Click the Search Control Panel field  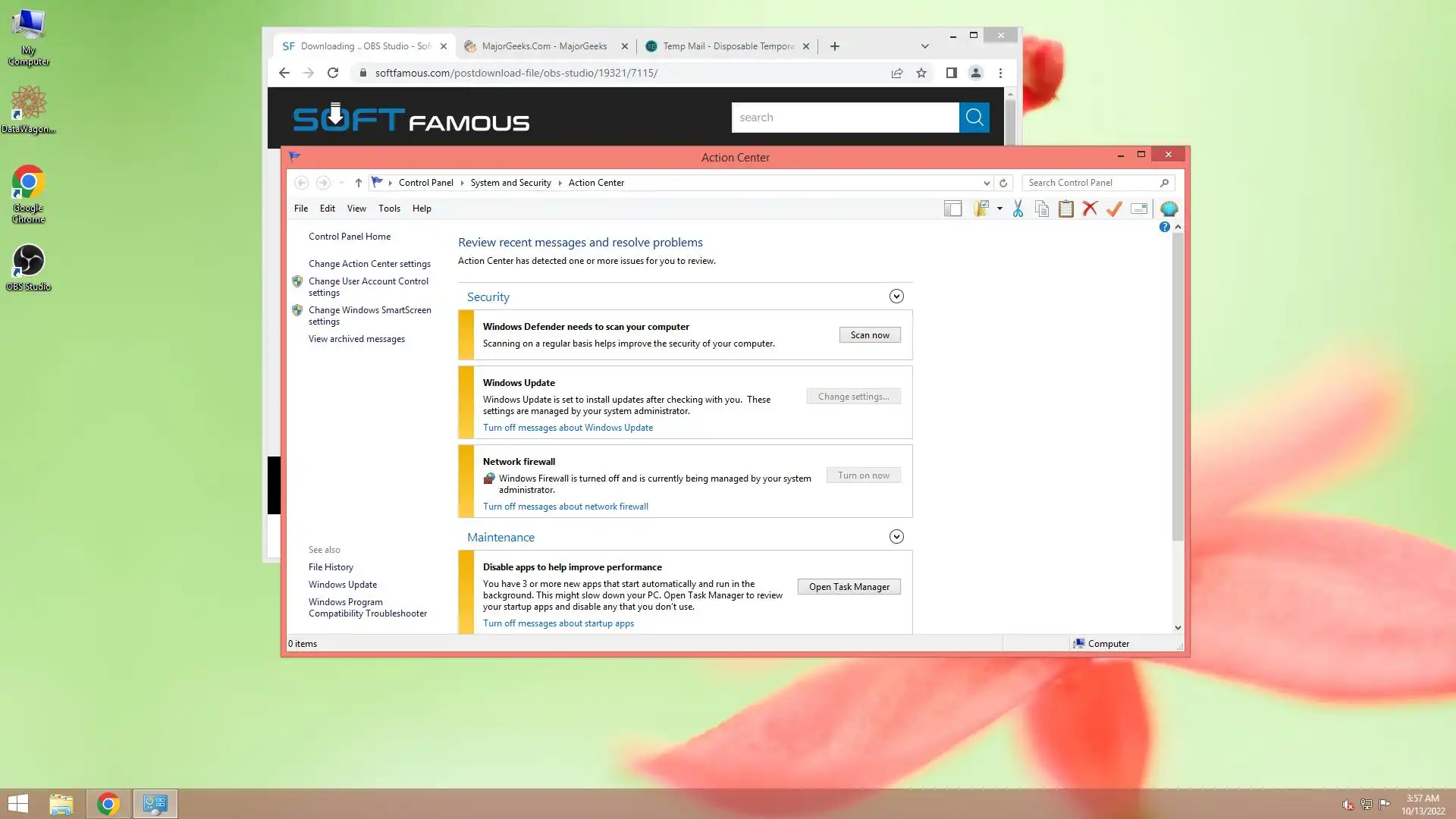[x=1090, y=183]
